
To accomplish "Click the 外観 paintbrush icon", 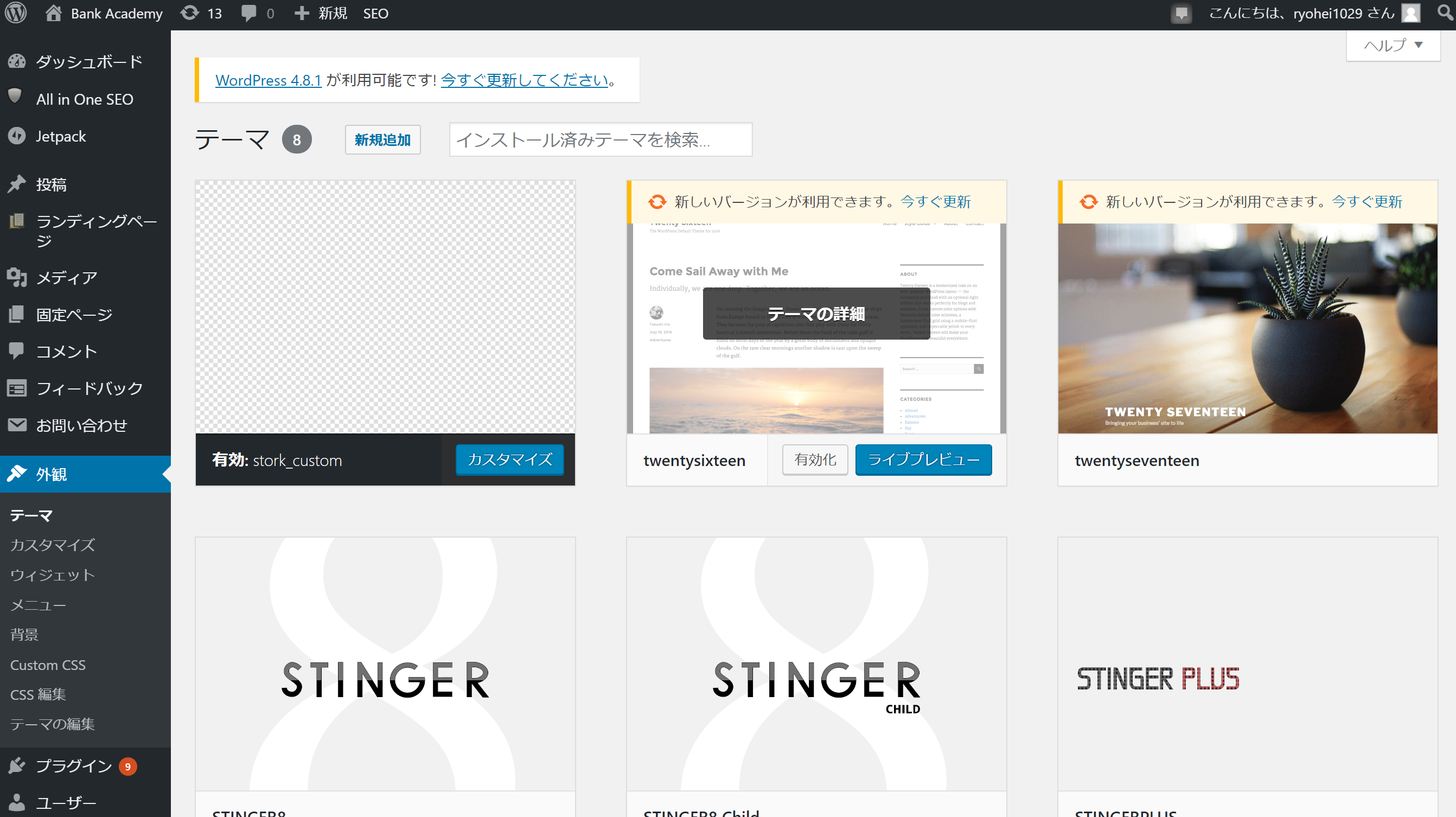I will click(17, 473).
